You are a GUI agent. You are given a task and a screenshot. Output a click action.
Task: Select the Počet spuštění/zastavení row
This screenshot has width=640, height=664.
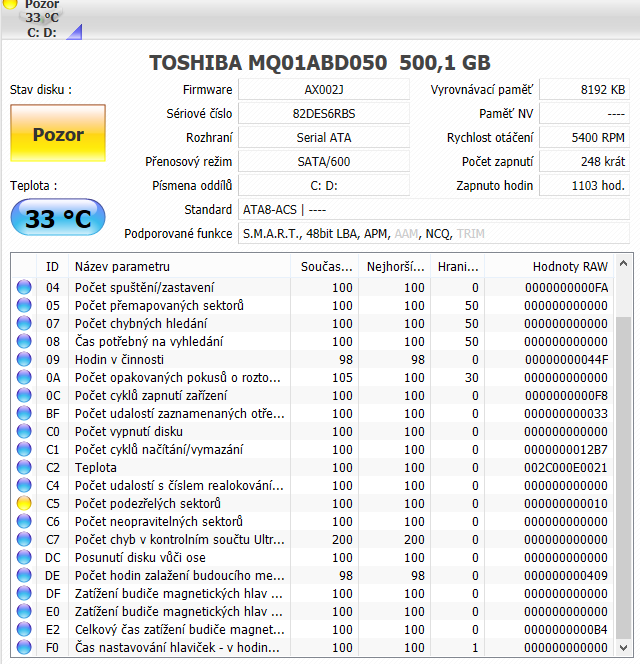[313, 287]
